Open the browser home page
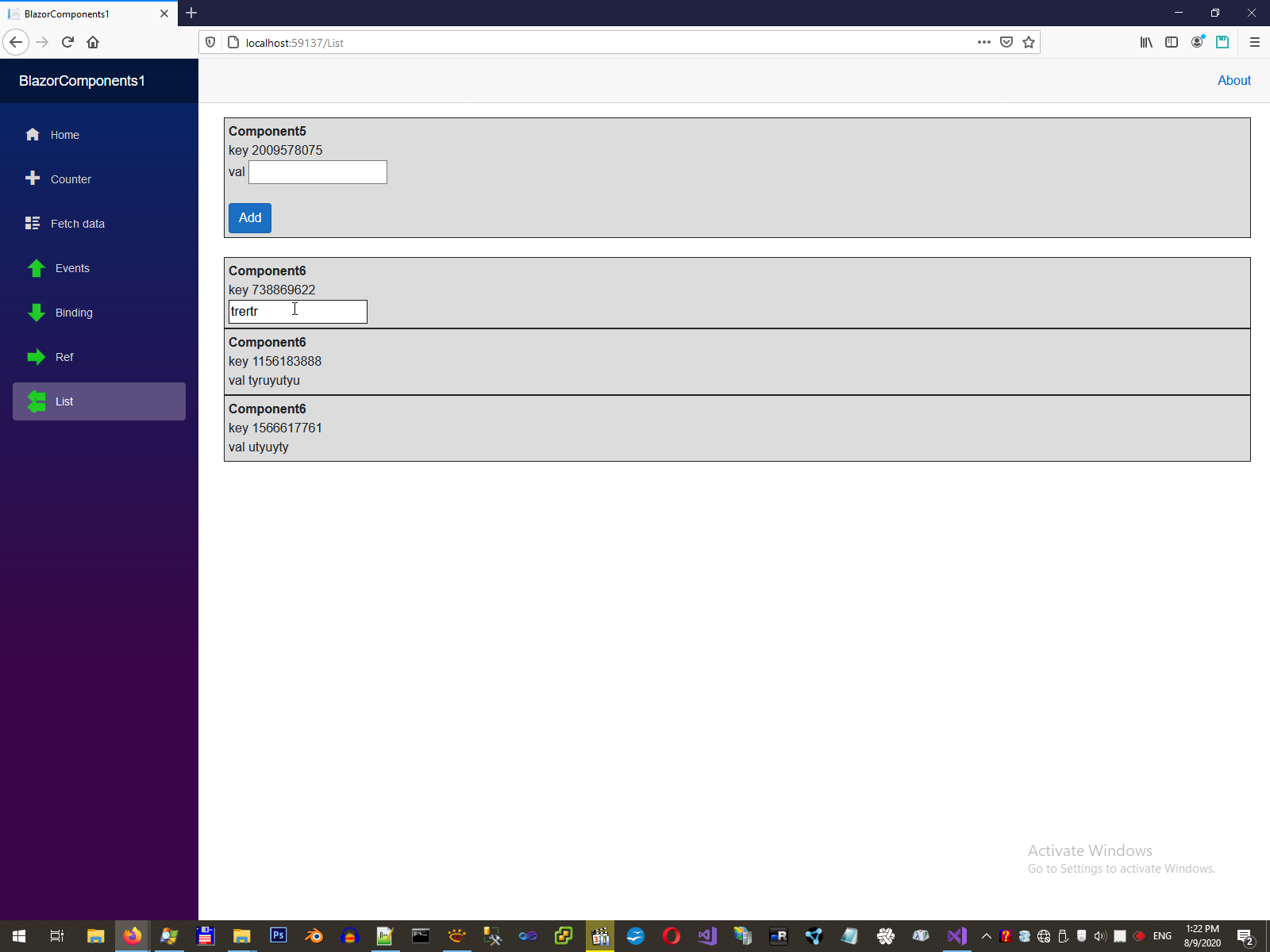The image size is (1270, 952). [x=93, y=42]
